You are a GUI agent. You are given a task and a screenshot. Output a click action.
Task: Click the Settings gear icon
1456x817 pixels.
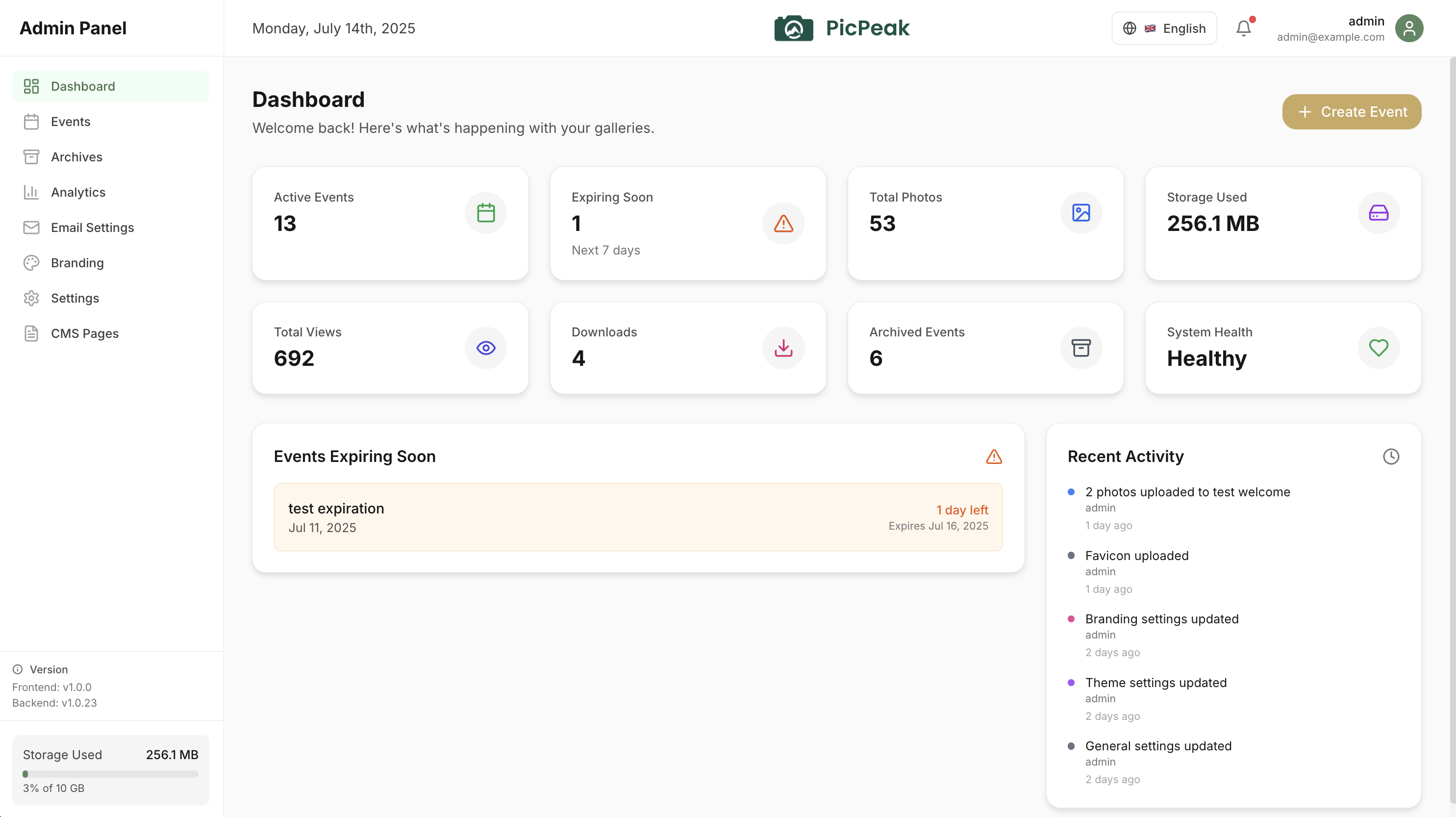click(31, 299)
